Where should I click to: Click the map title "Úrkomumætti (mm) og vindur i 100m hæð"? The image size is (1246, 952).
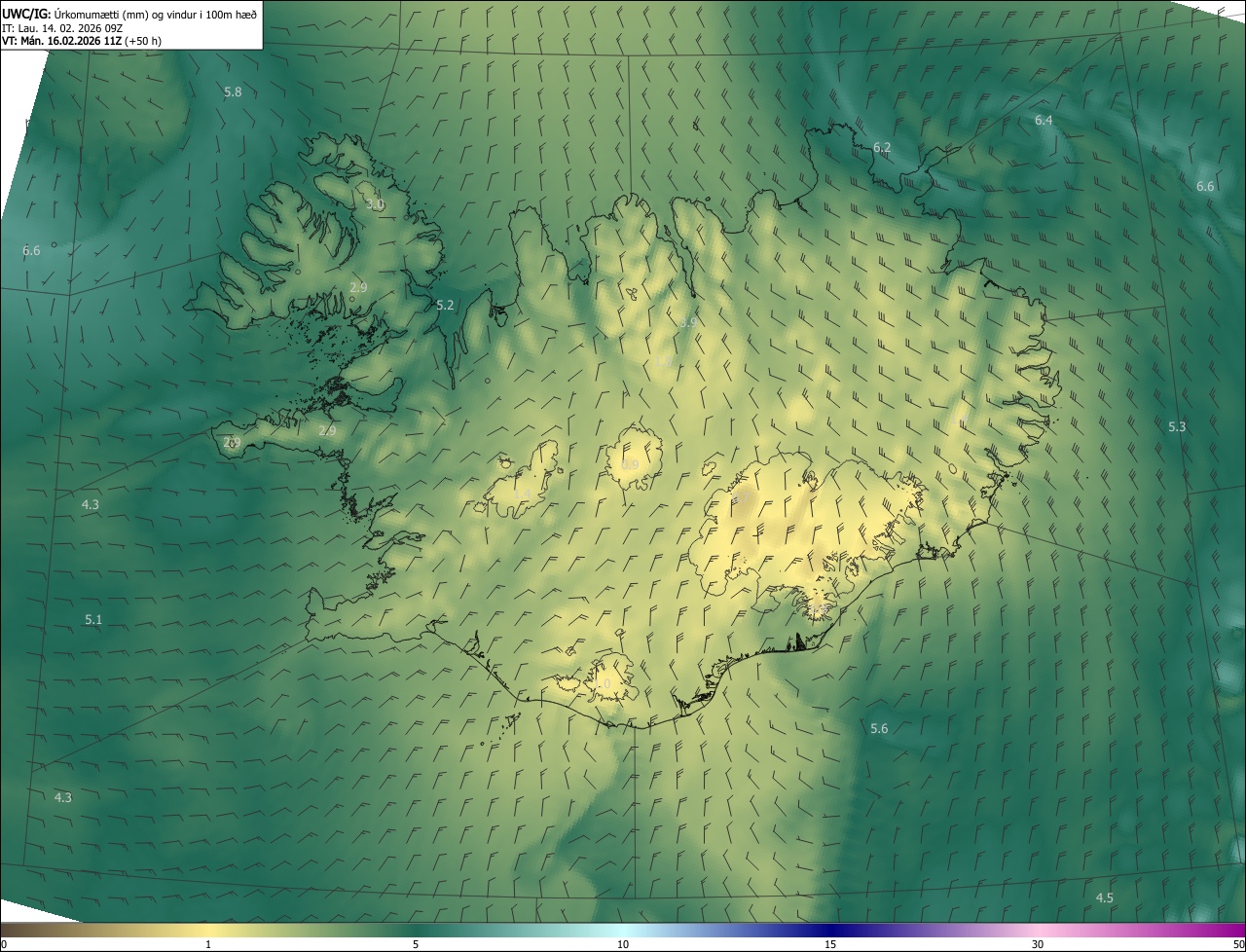pos(156,13)
